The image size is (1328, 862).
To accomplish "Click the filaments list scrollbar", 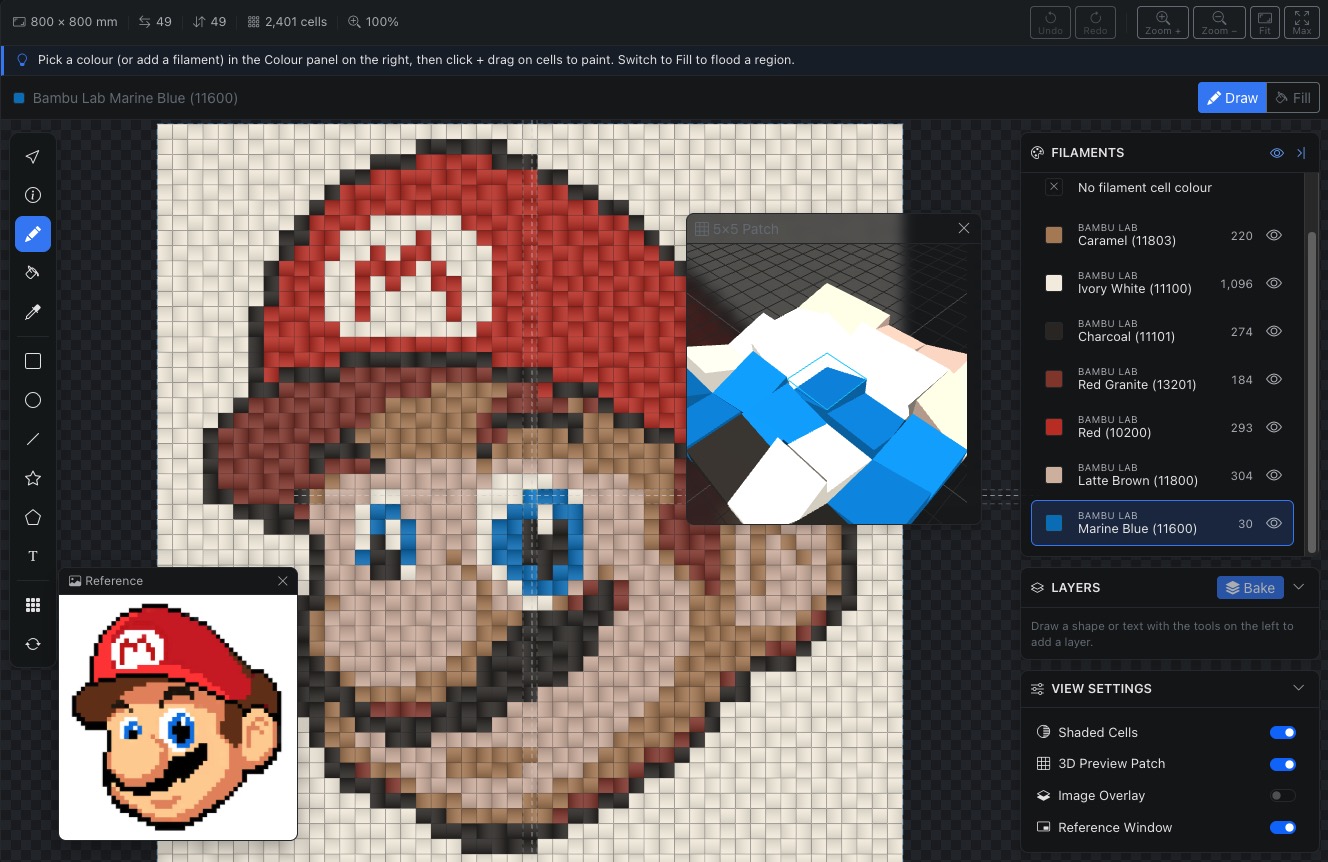I will pos(1312,390).
